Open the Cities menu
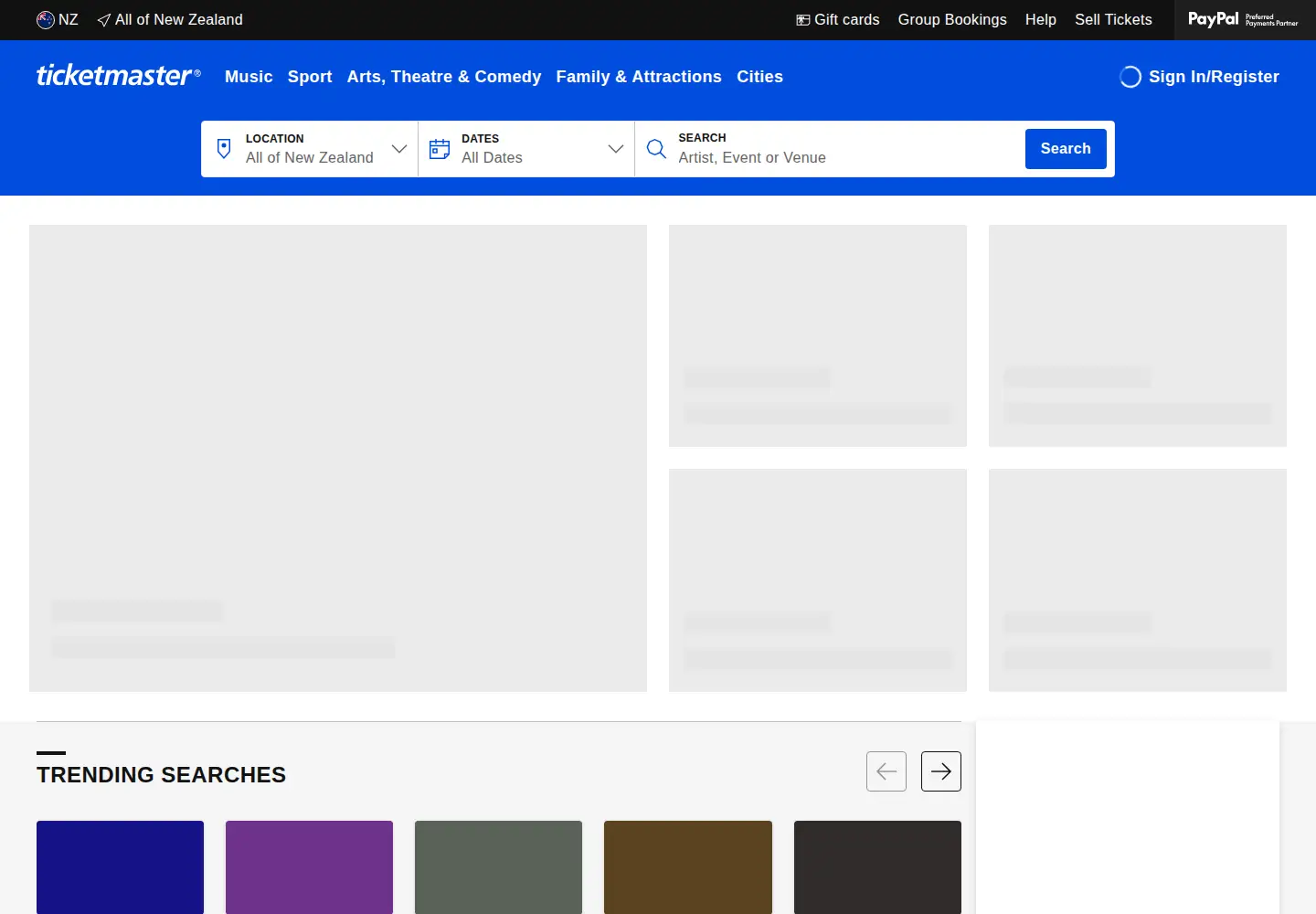 click(x=760, y=77)
